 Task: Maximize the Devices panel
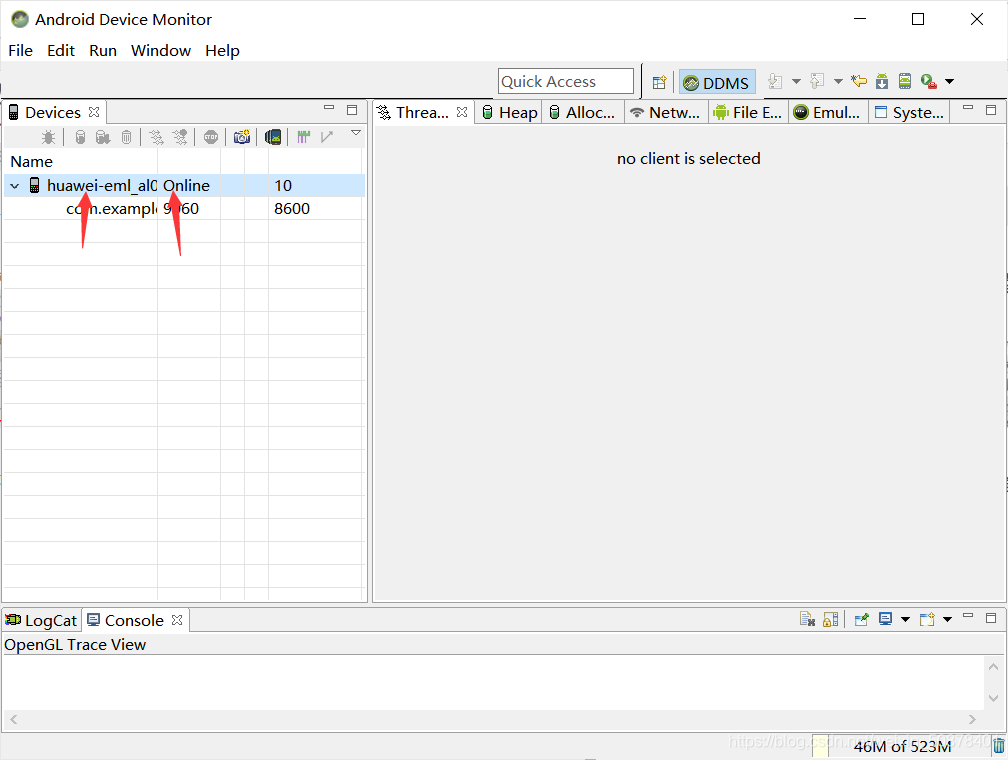pyautogui.click(x=352, y=110)
